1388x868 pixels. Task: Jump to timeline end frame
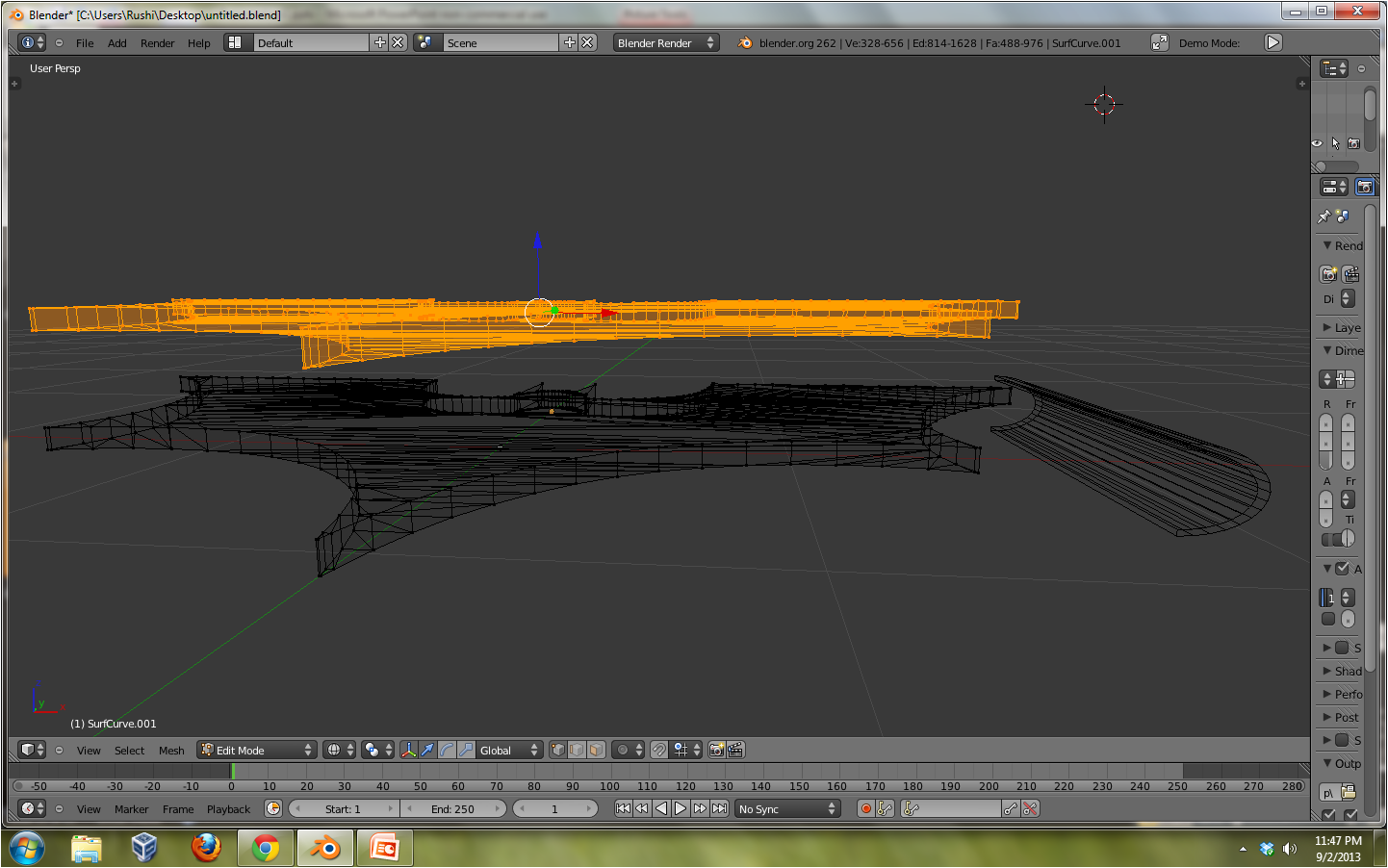pyautogui.click(x=719, y=808)
